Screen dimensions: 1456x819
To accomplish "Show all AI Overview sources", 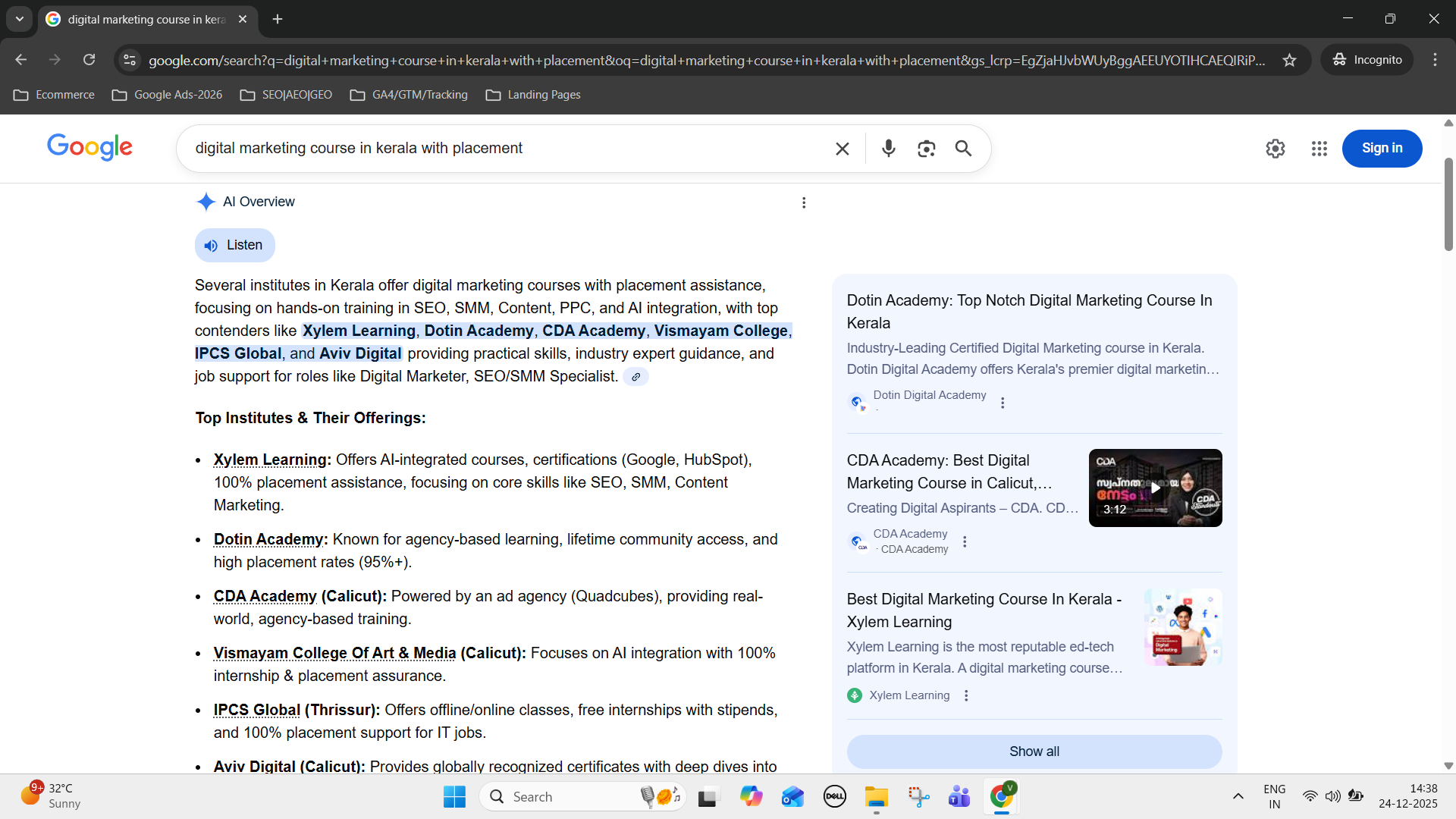I will tap(1034, 752).
